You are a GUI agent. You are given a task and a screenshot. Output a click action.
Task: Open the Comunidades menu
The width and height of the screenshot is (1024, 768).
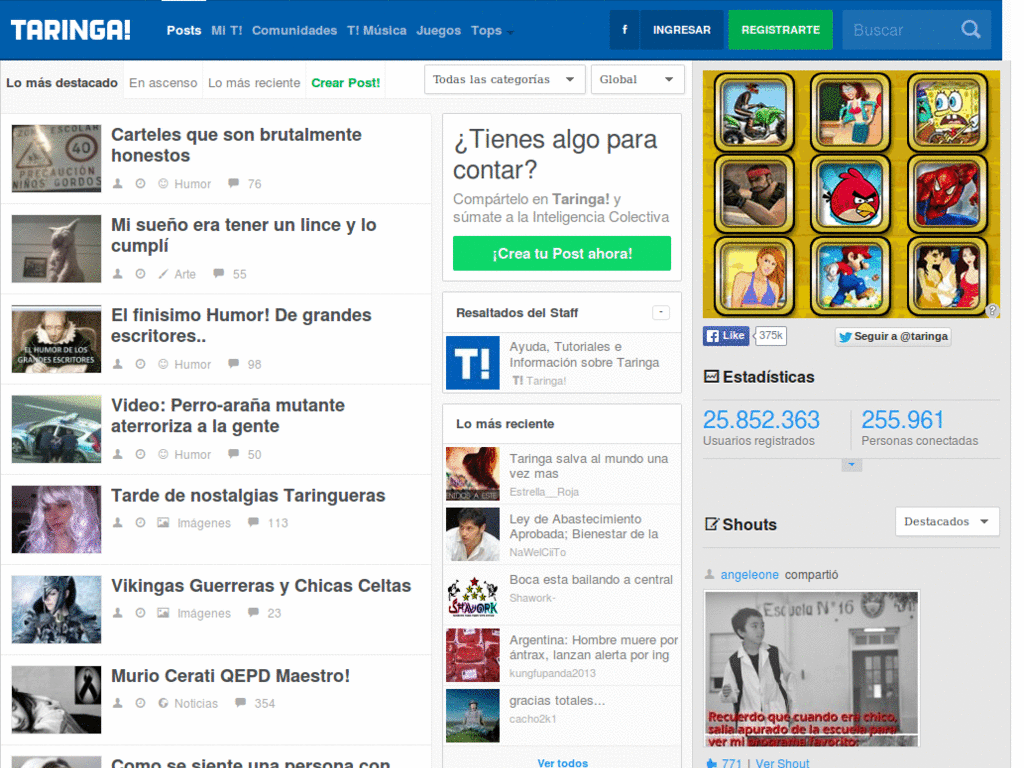[295, 30]
